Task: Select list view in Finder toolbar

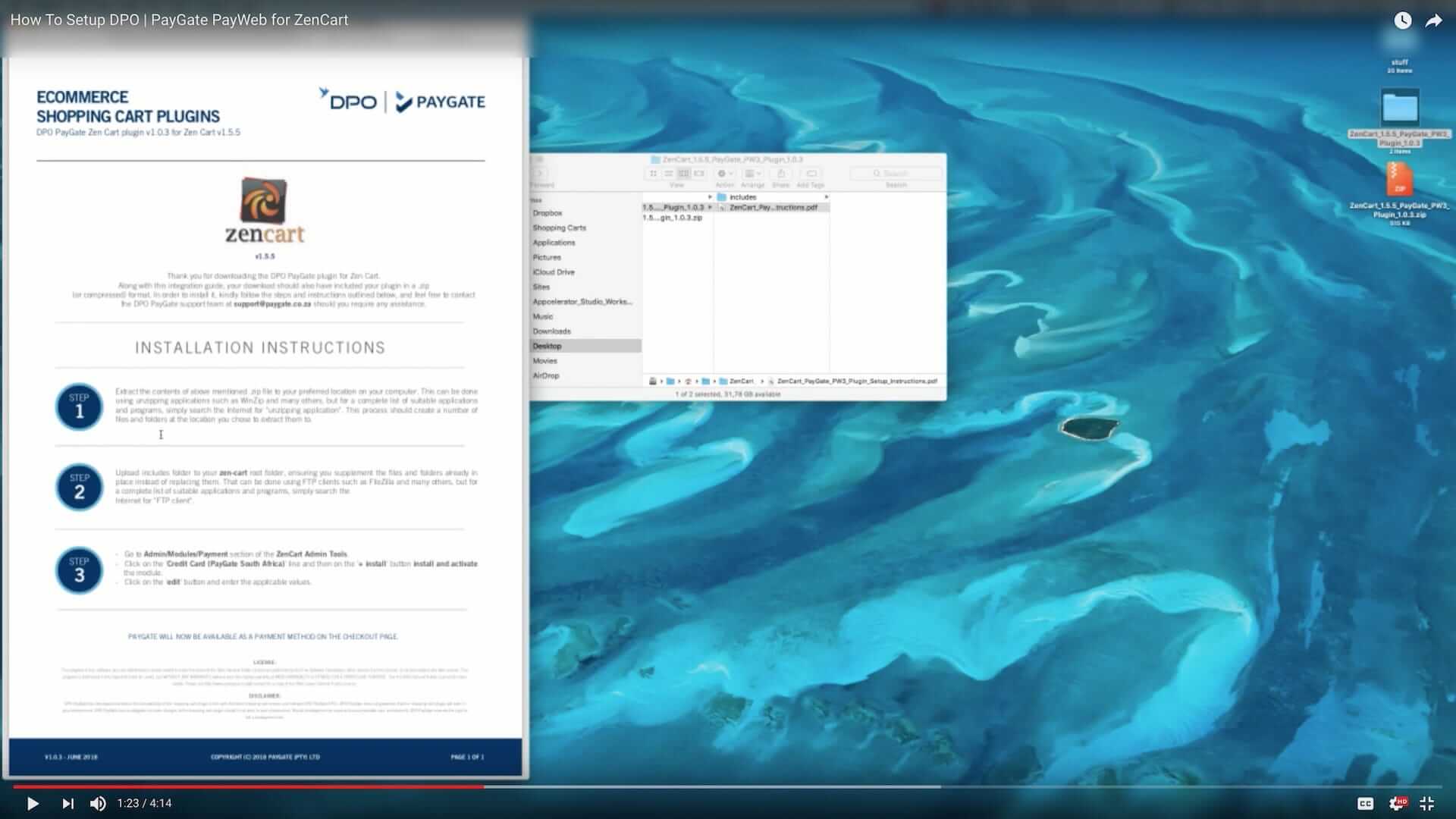Action: pos(668,174)
